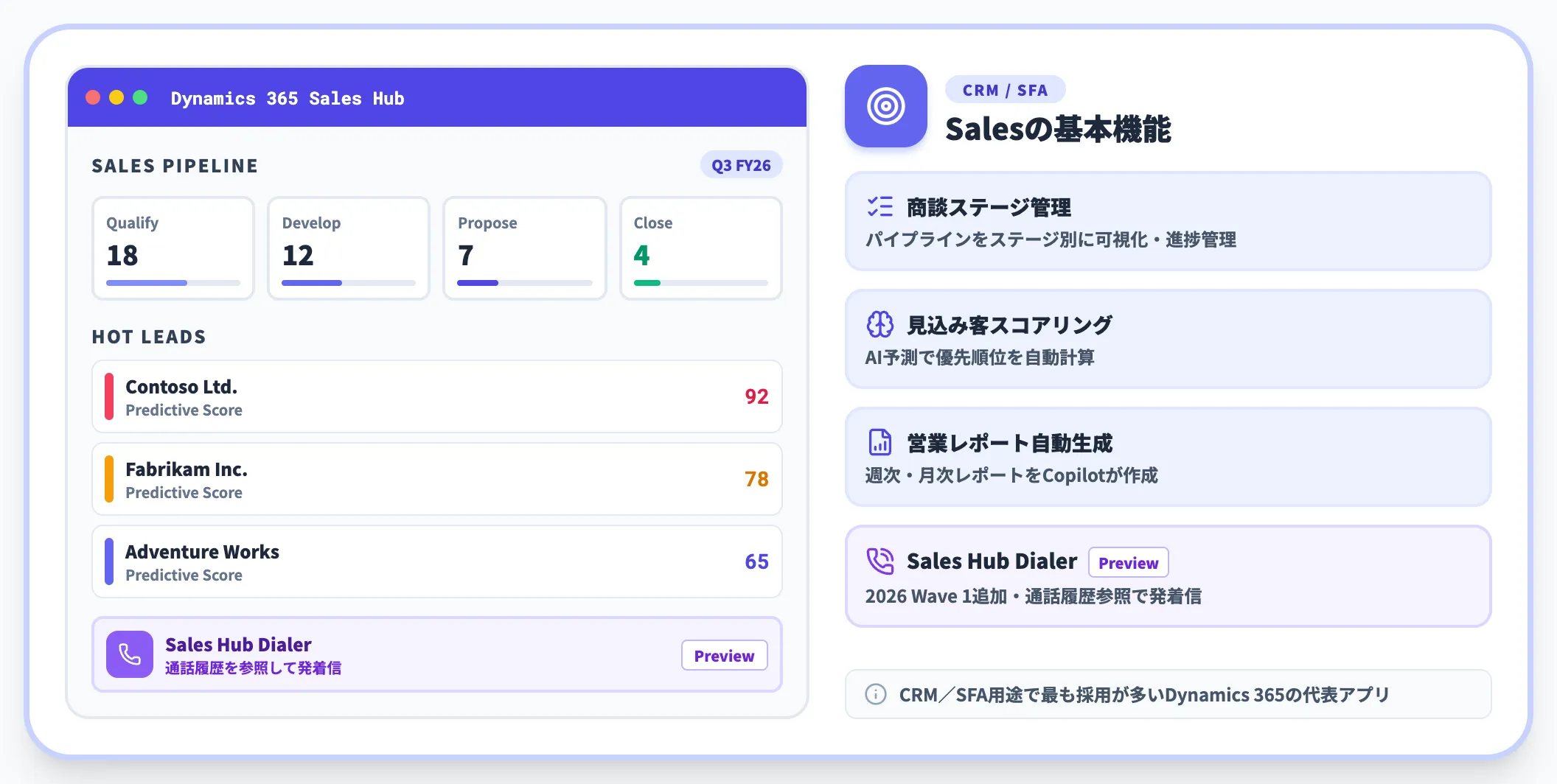This screenshot has height=784, width=1557.
Task: Click the 営業レポート自動生成 feature heading
Action: [x=1009, y=443]
